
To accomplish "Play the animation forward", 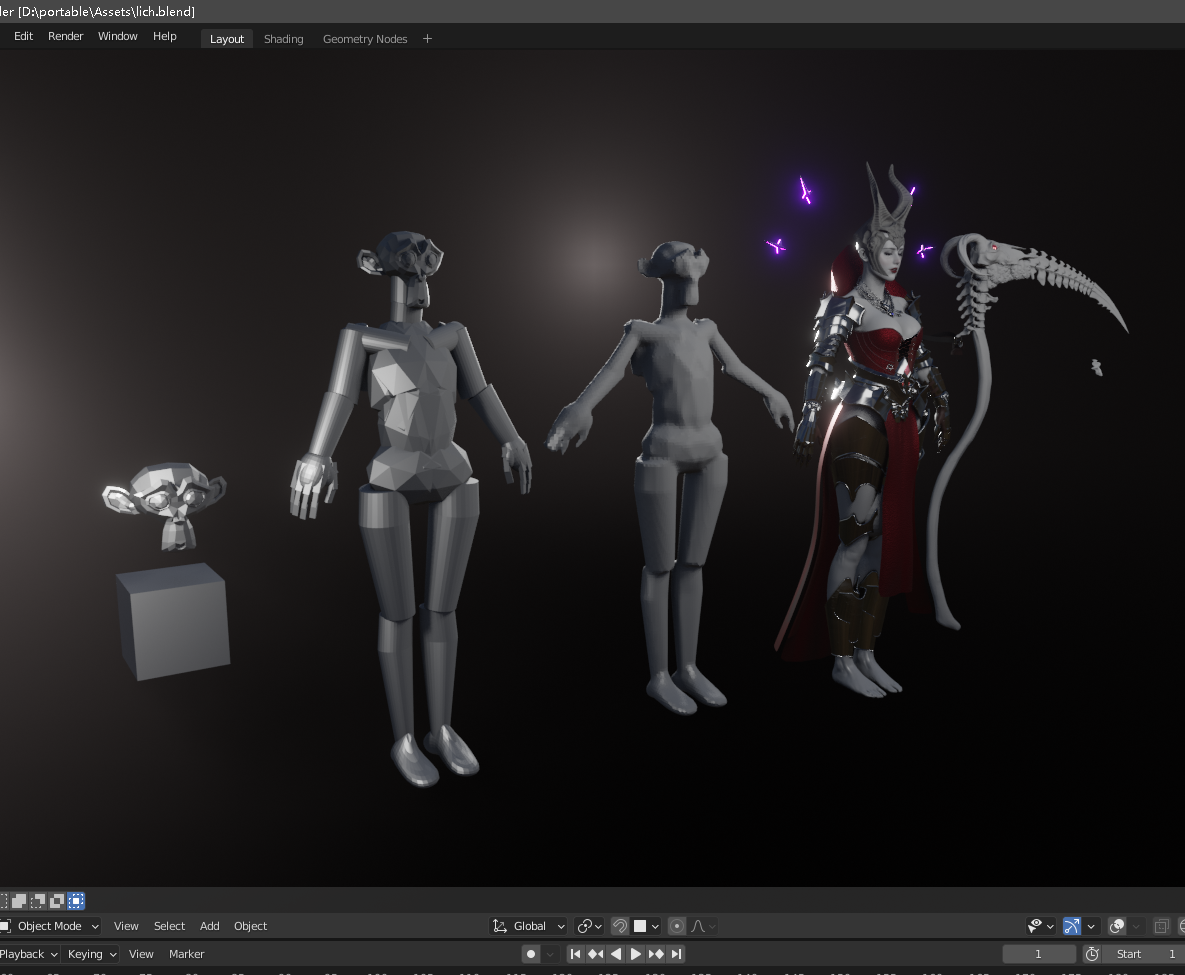I will [x=636, y=954].
